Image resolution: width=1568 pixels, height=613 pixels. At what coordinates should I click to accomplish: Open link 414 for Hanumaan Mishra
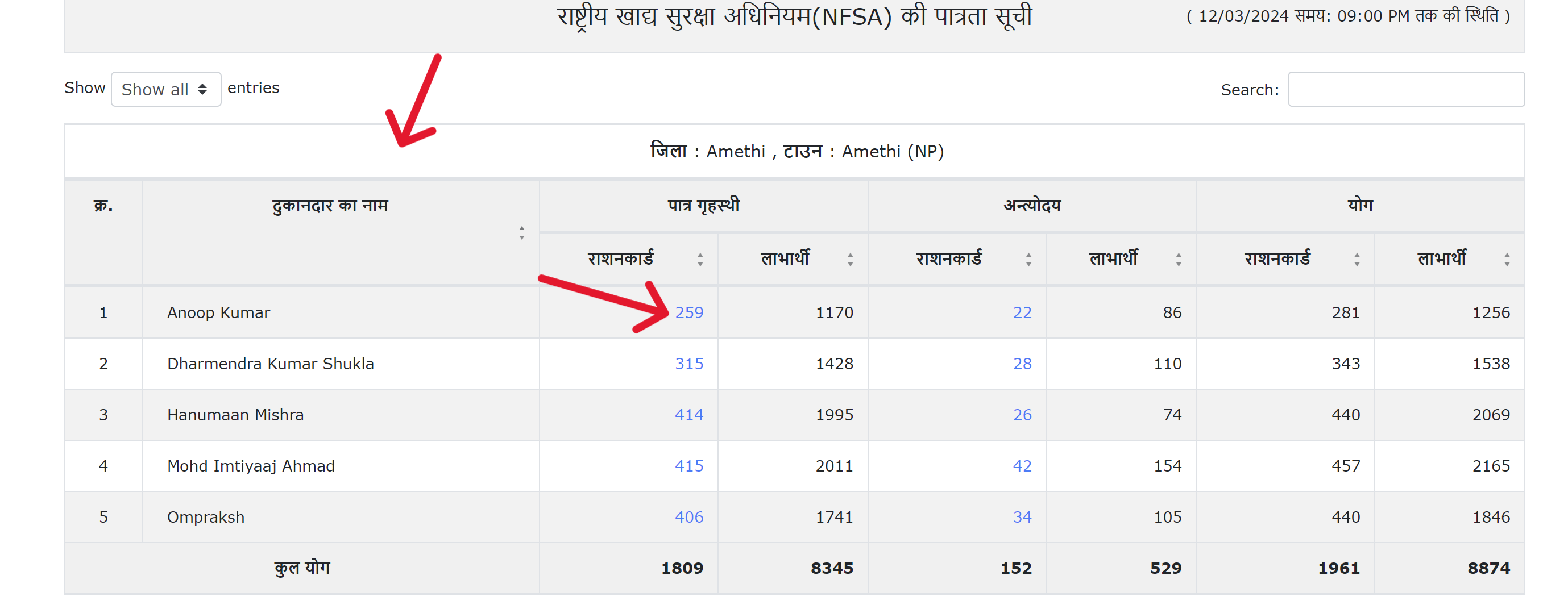(690, 414)
